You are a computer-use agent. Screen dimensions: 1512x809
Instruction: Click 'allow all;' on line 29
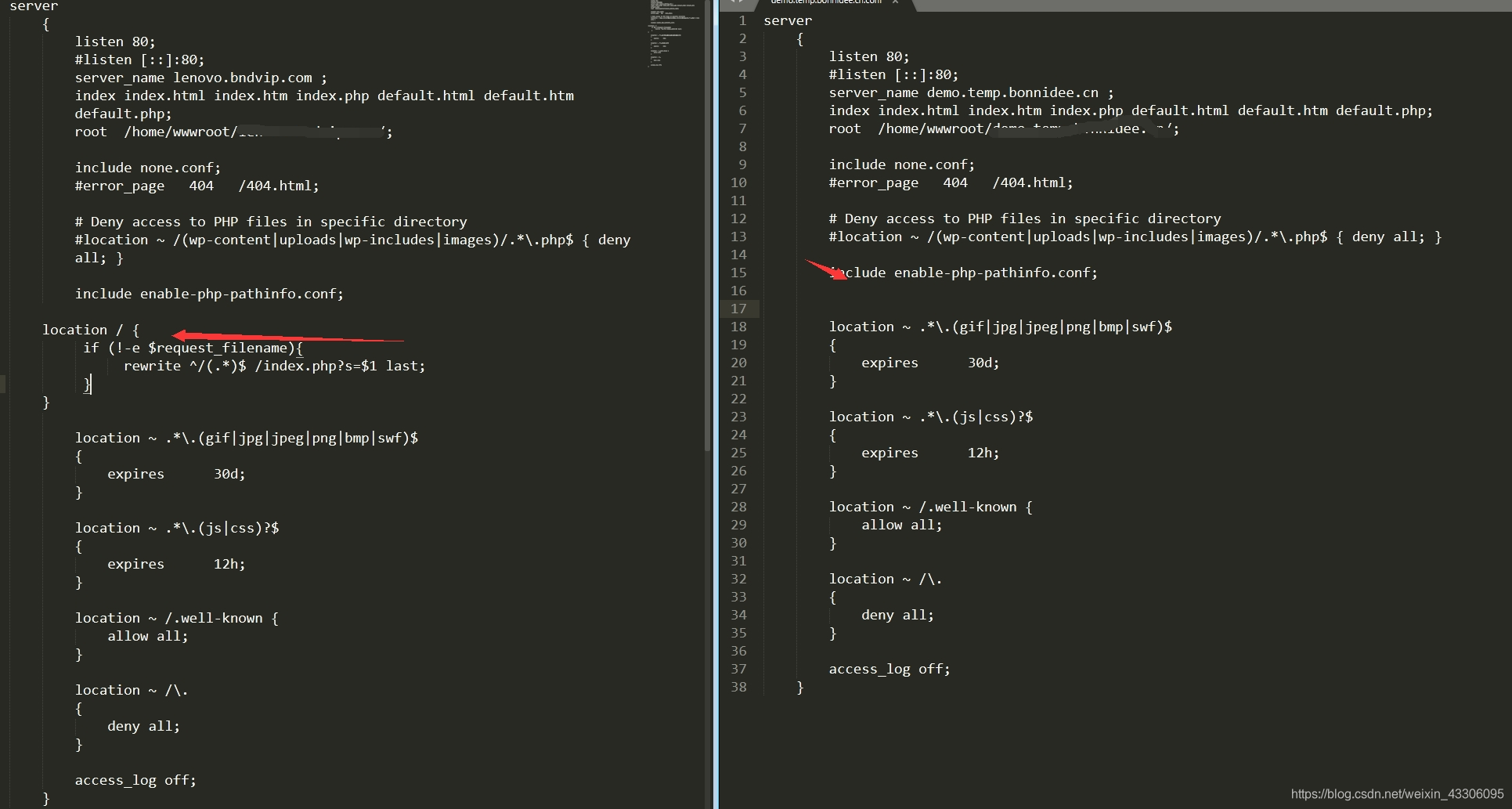902,525
